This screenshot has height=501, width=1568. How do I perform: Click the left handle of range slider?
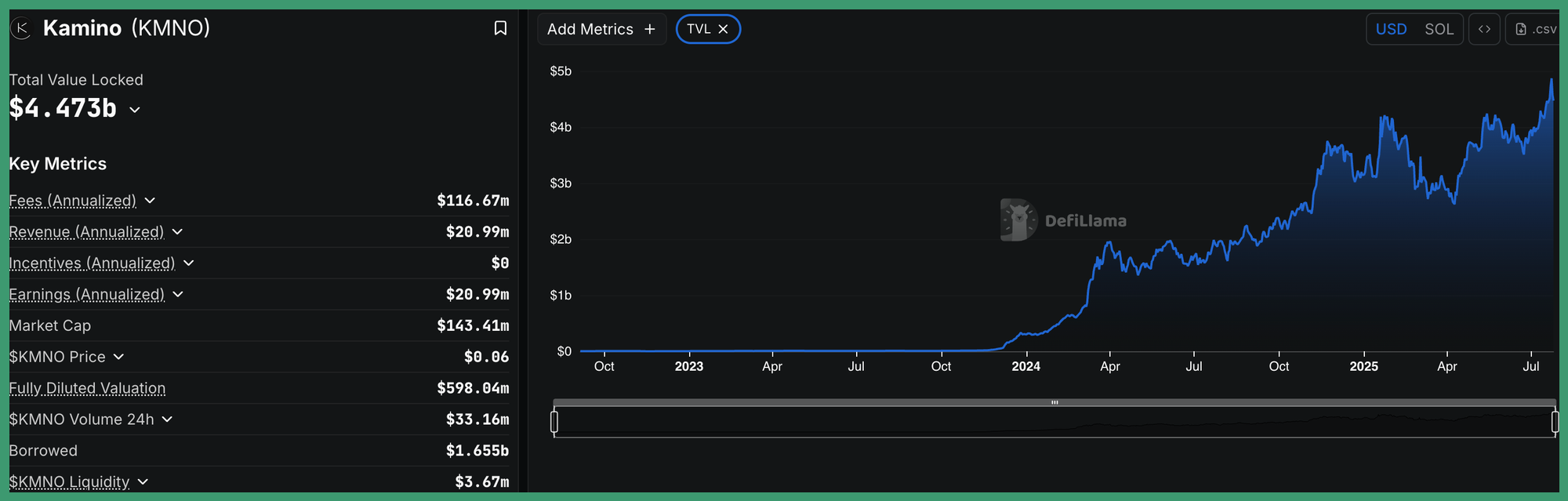click(x=554, y=422)
